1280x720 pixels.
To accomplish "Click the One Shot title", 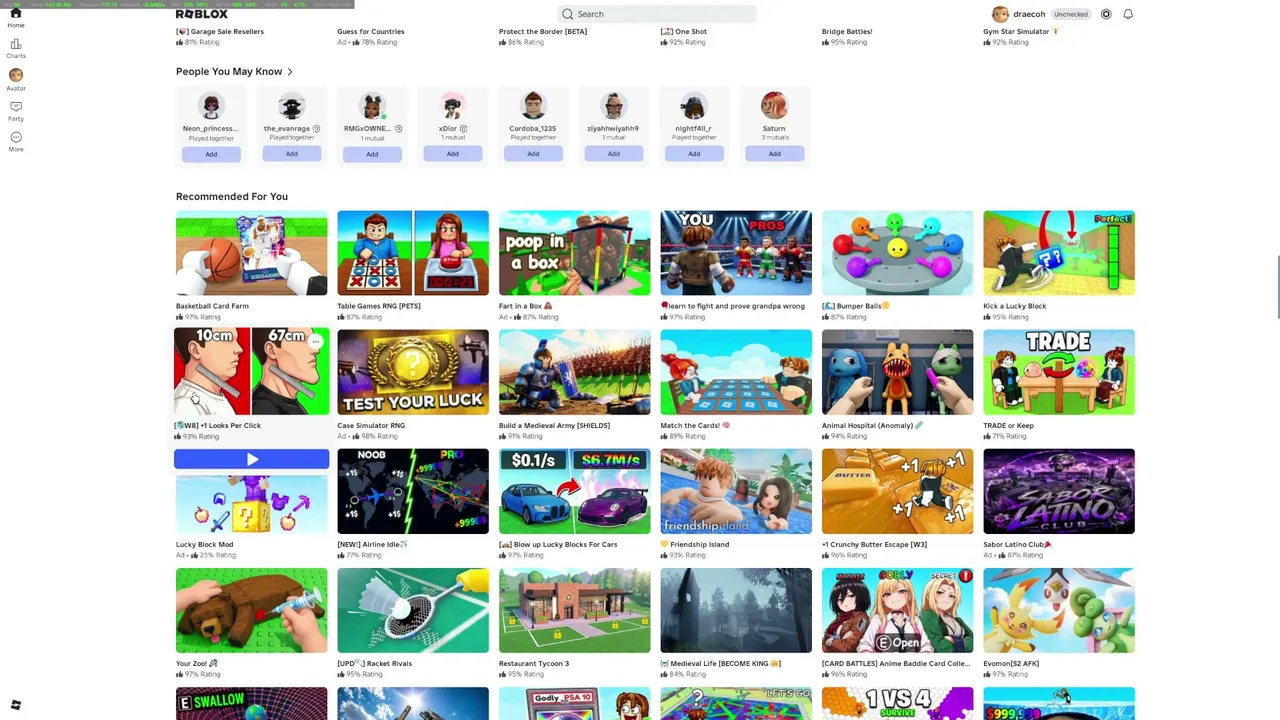I will (684, 32).
